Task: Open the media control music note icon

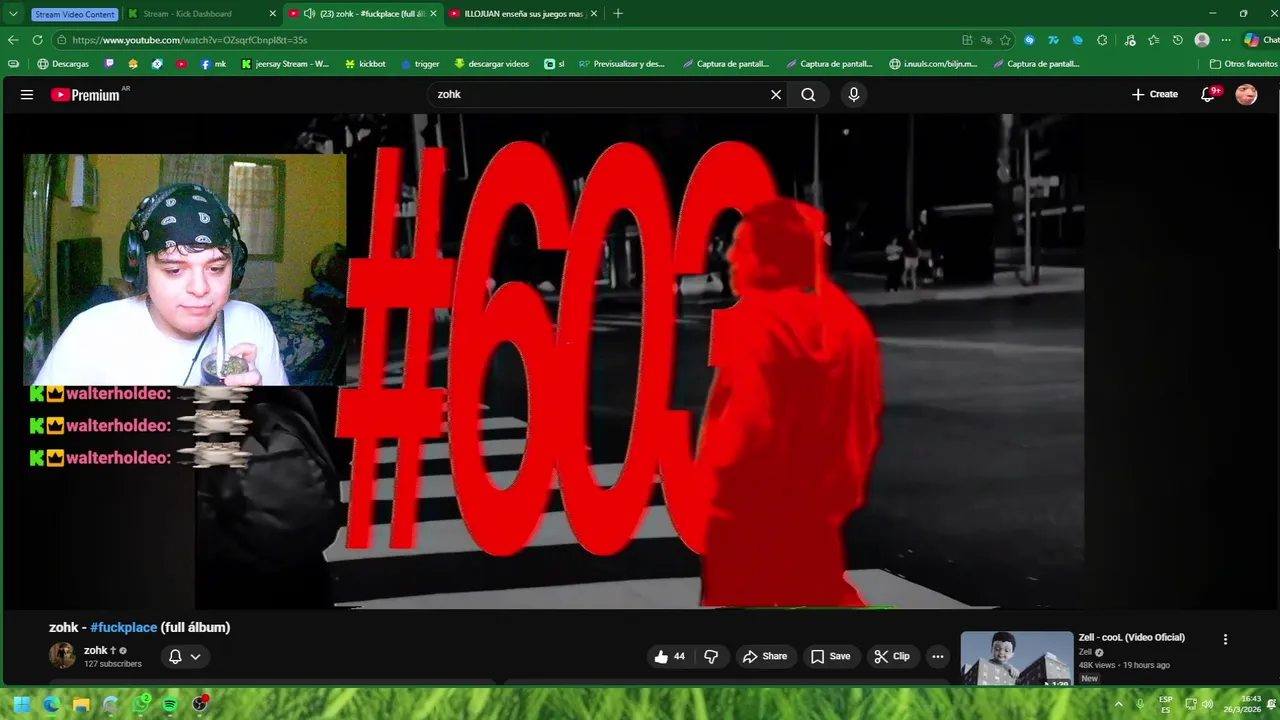Action: coord(1130,40)
